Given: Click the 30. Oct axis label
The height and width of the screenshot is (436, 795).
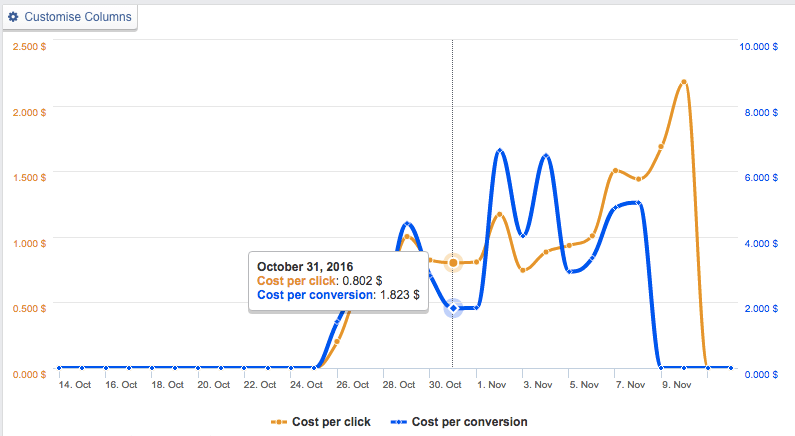Looking at the screenshot, I should pyautogui.click(x=445, y=385).
